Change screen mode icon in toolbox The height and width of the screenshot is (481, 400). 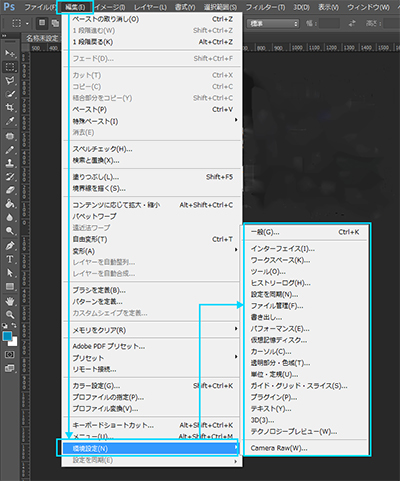10,368
